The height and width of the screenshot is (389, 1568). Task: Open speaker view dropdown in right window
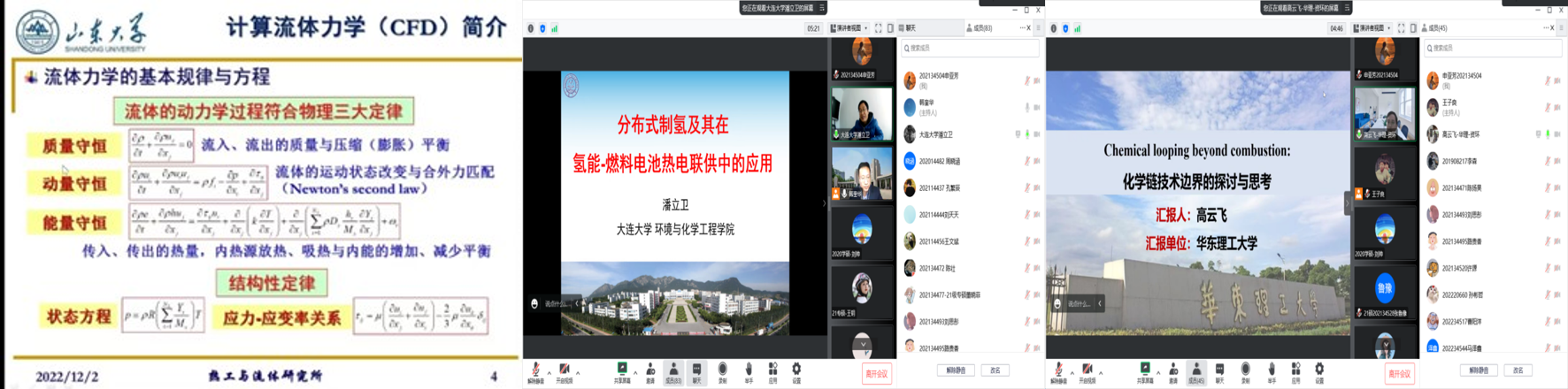tap(1372, 28)
